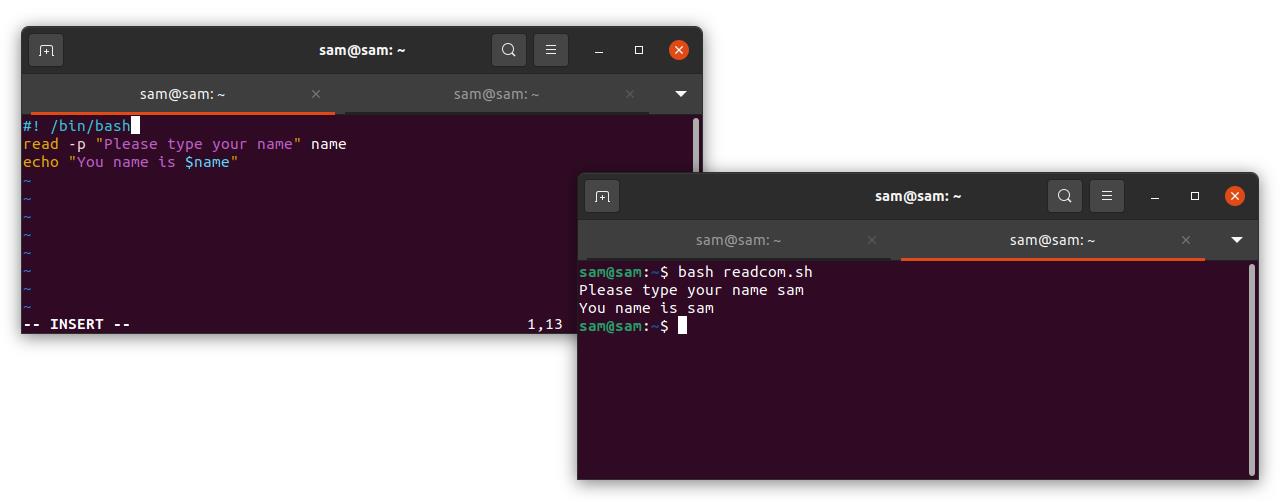Expand tab list dropdown in bash terminal

[x=1237, y=240]
